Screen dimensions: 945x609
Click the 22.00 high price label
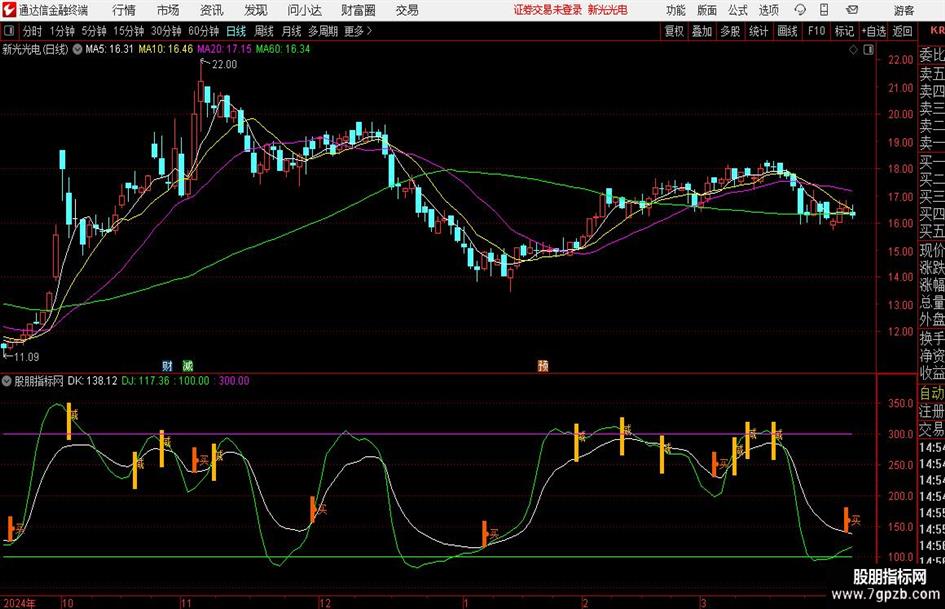(x=224, y=65)
